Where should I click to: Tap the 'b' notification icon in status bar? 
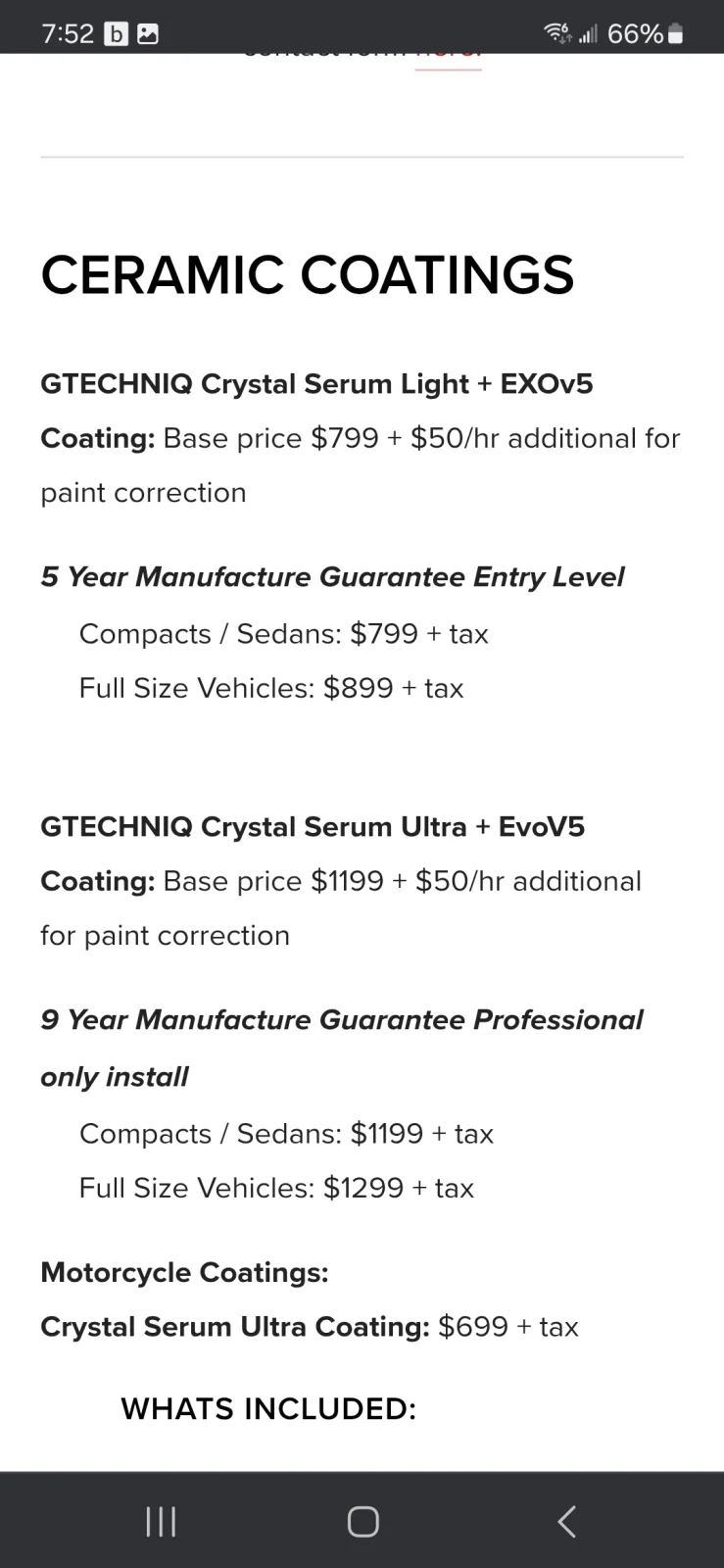(116, 34)
